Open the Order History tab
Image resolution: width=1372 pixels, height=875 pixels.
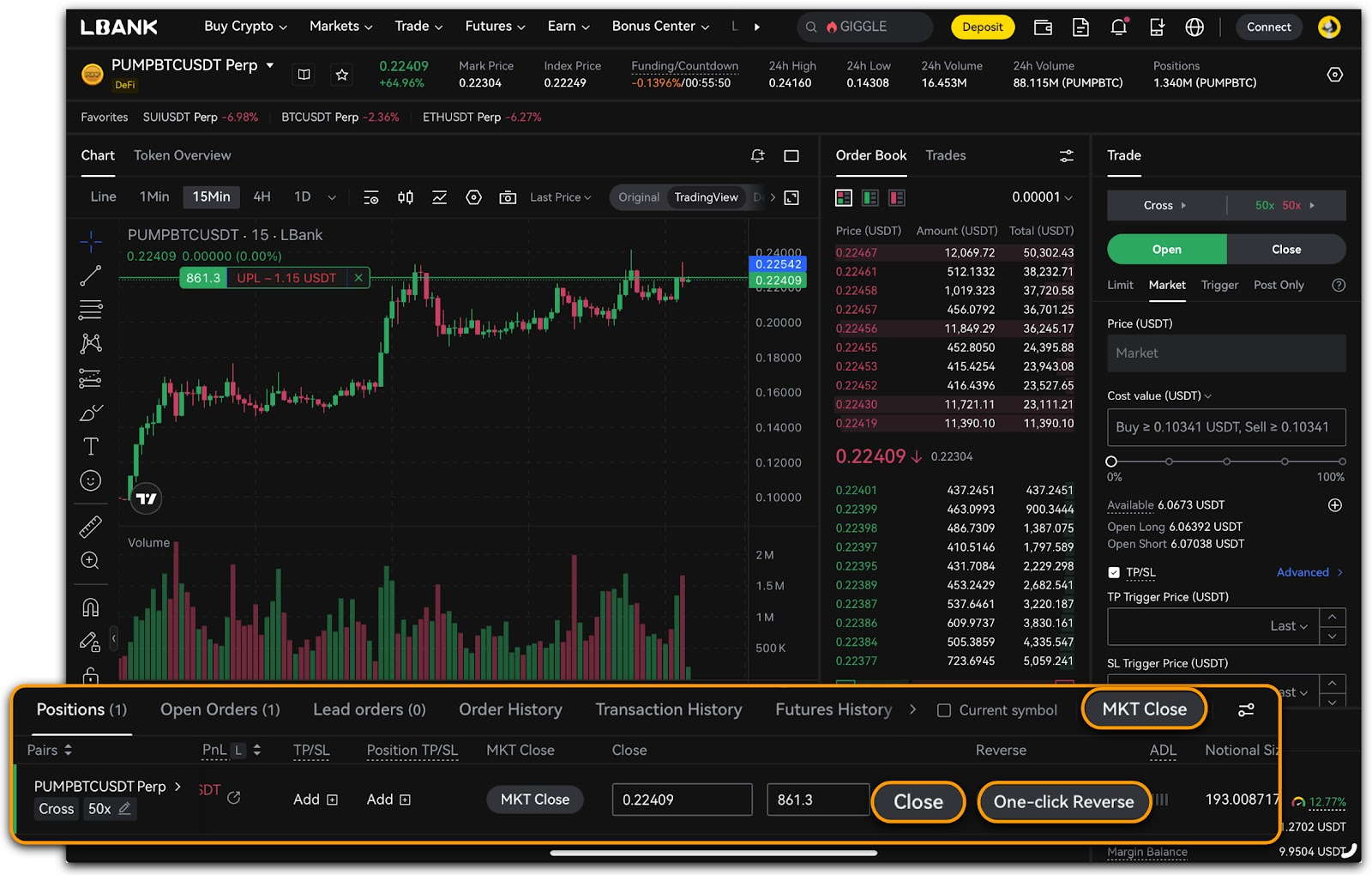pyautogui.click(x=510, y=709)
